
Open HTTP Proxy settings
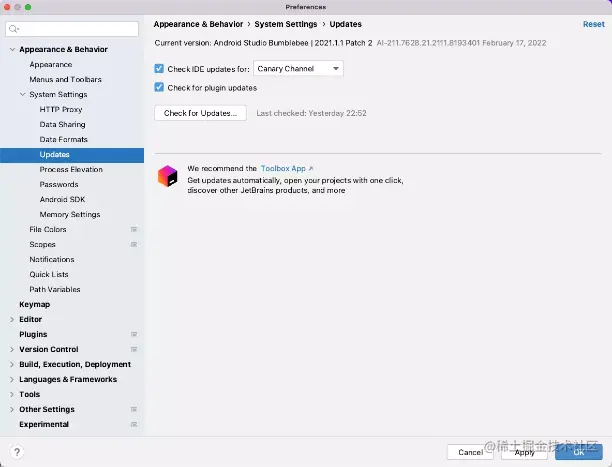pyautogui.click(x=61, y=109)
